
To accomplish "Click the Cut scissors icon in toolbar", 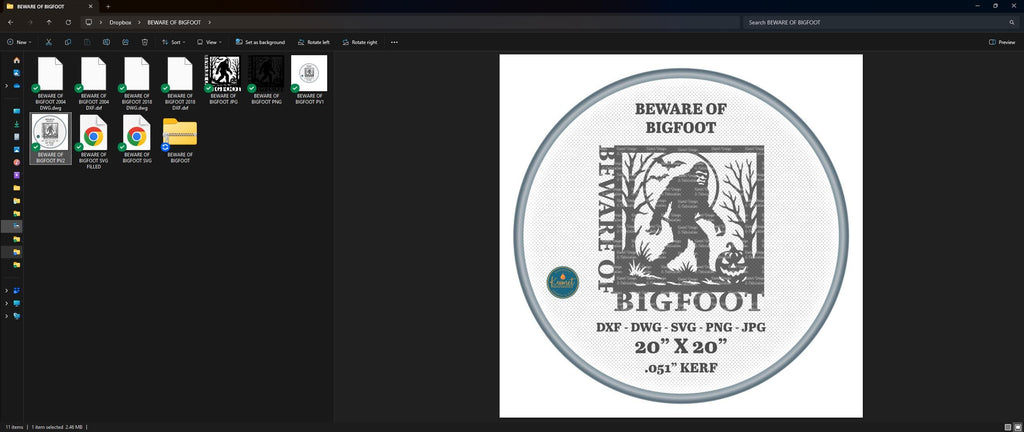I will point(48,42).
